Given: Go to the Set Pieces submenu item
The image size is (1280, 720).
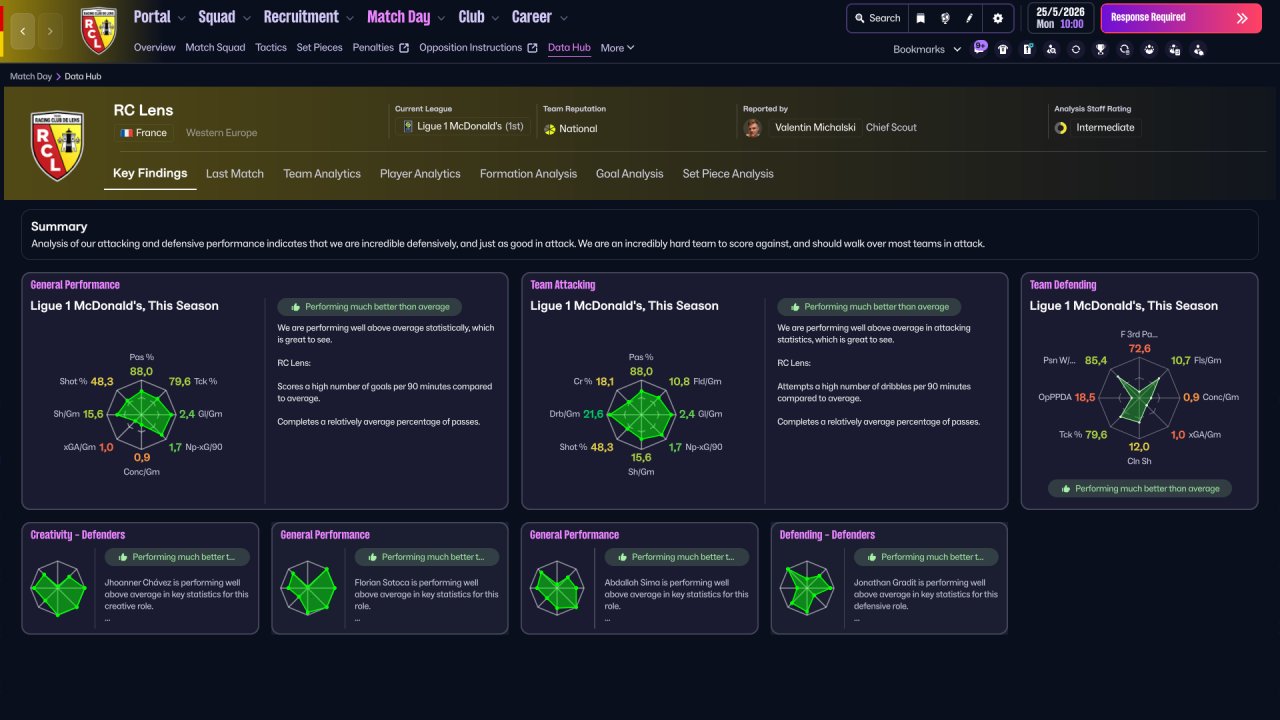Looking at the screenshot, I should pyautogui.click(x=320, y=48).
